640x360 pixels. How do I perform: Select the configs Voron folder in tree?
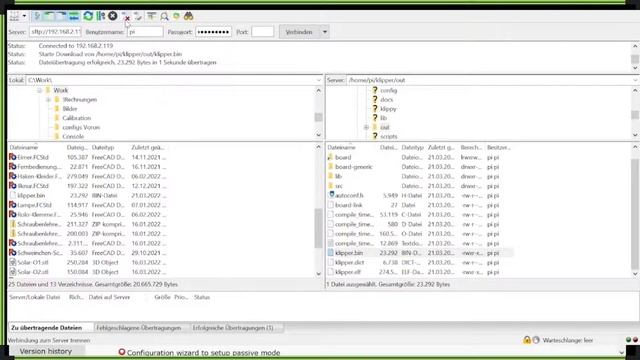pos(81,127)
